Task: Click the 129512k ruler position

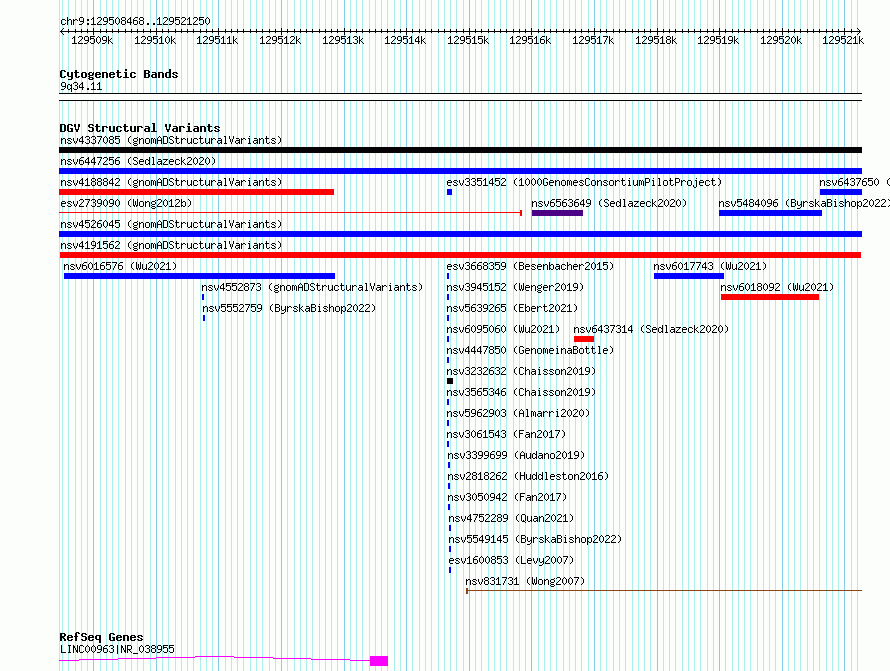Action: click(x=280, y=40)
